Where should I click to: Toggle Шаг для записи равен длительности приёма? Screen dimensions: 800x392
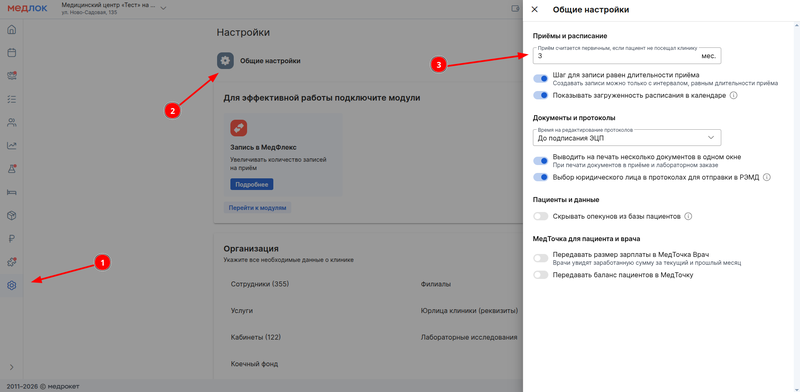coord(540,79)
